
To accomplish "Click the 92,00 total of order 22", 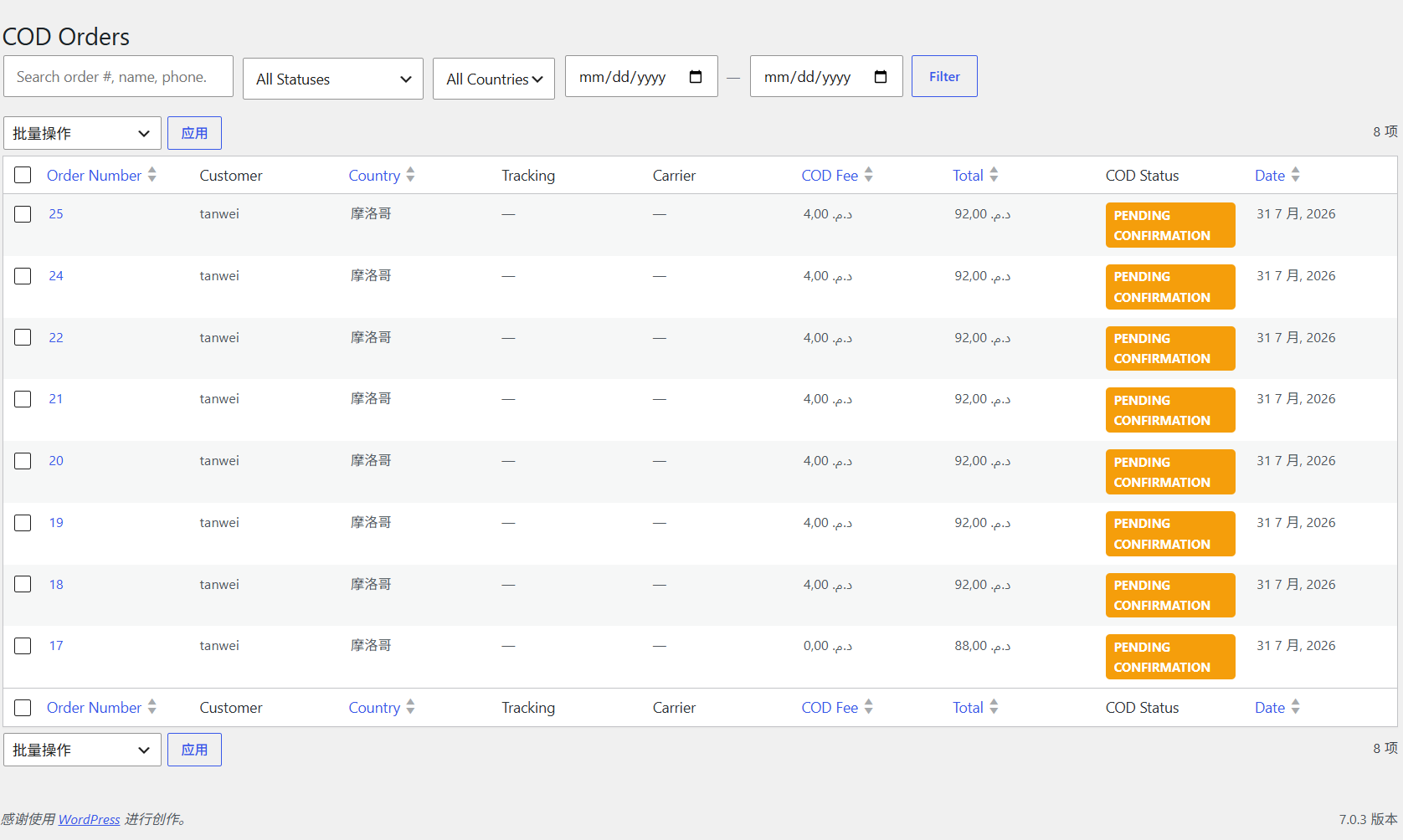I will pos(983,338).
